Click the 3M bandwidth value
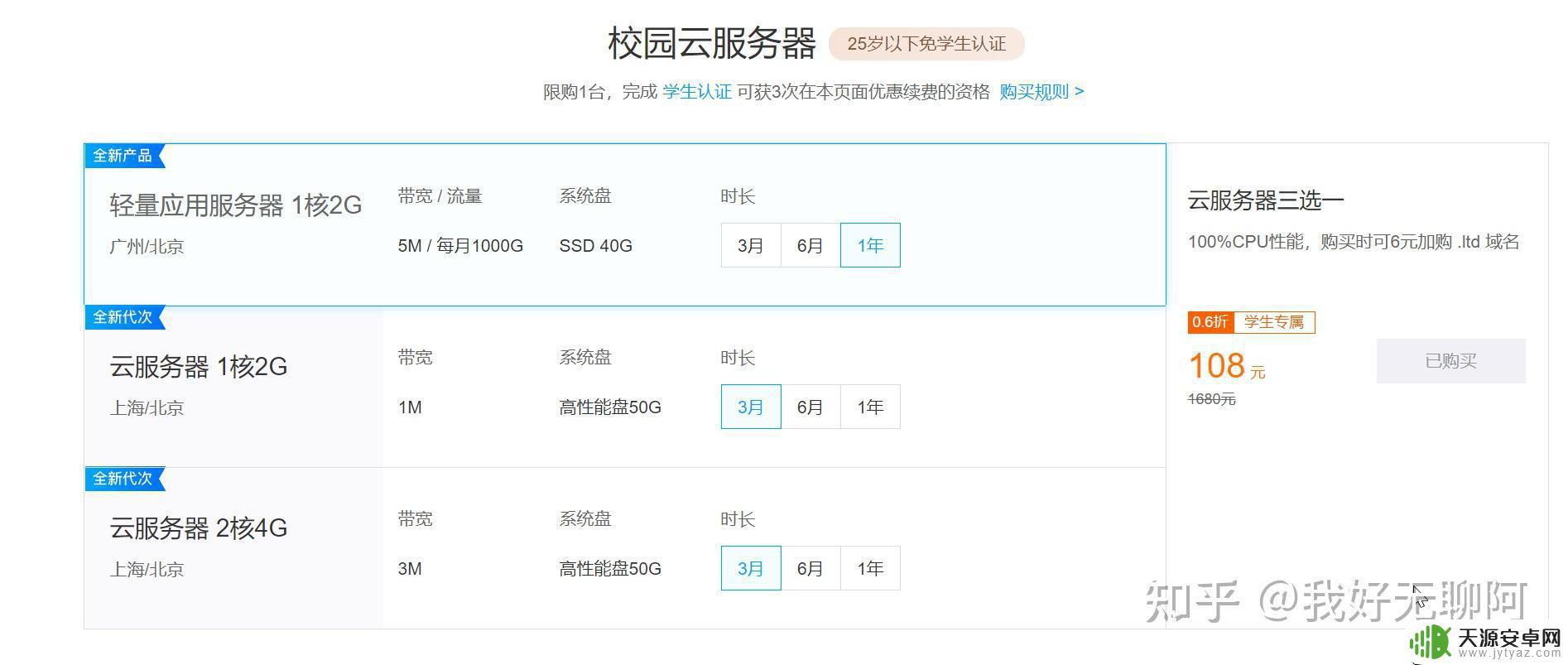The image size is (1568, 665). pyautogui.click(x=410, y=569)
